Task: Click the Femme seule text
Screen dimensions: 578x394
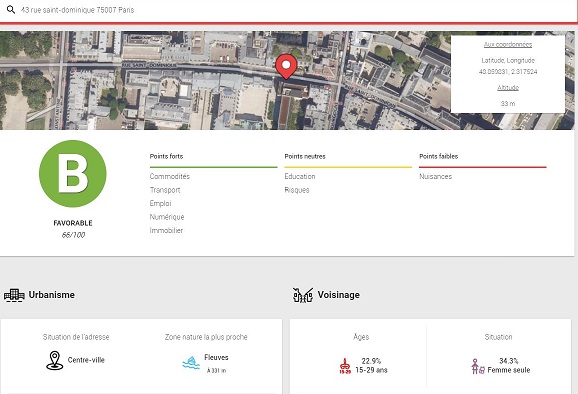Action: pos(509,370)
